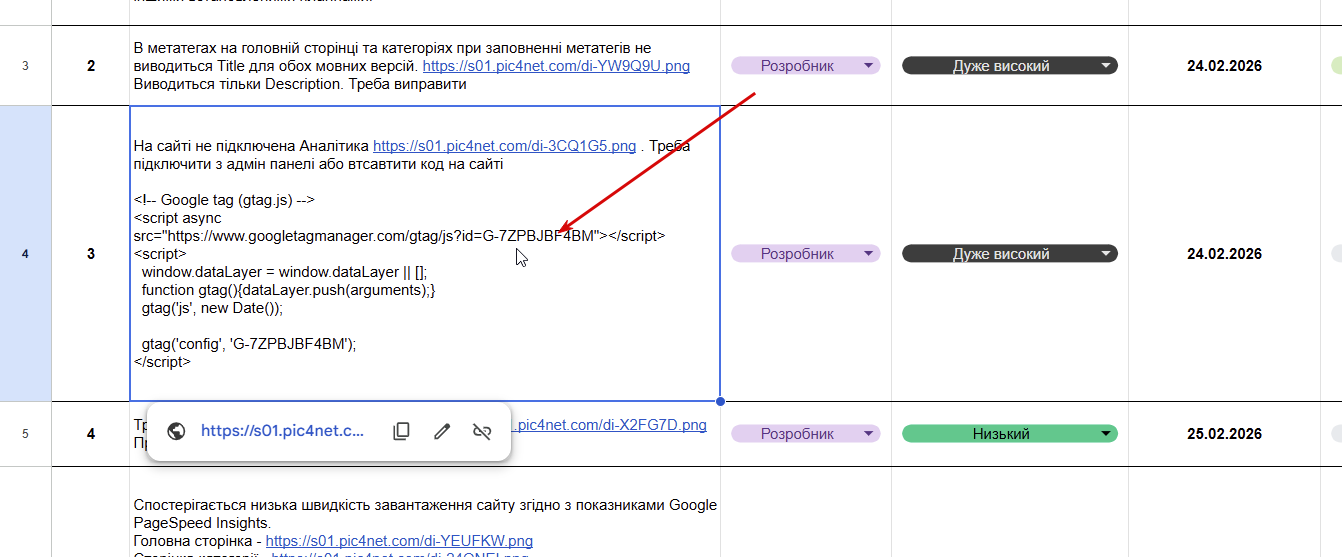
Task: Open the Низький priority dropdown
Action: 1009,434
